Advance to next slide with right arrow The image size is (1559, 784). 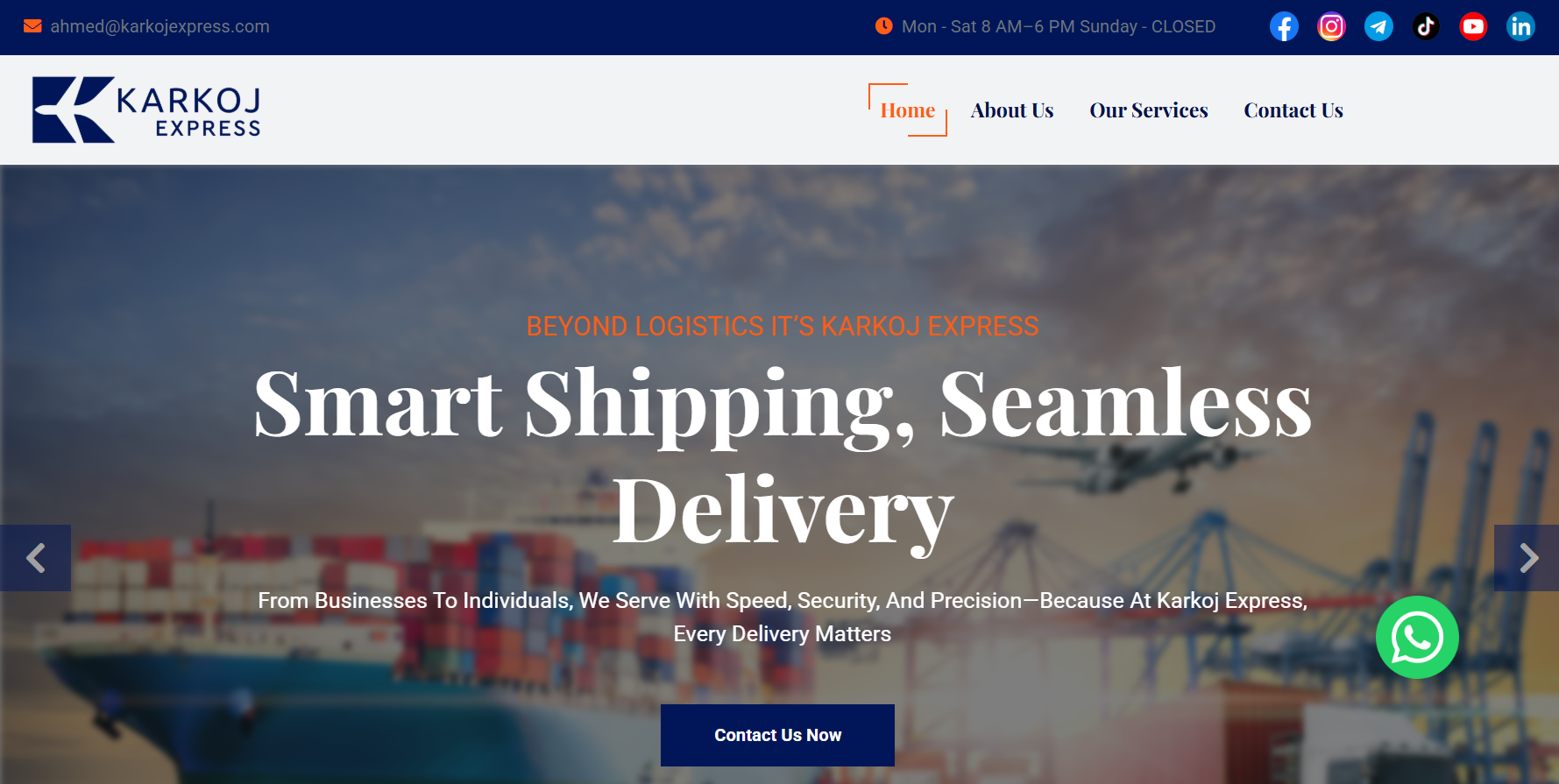pyautogui.click(x=1527, y=558)
